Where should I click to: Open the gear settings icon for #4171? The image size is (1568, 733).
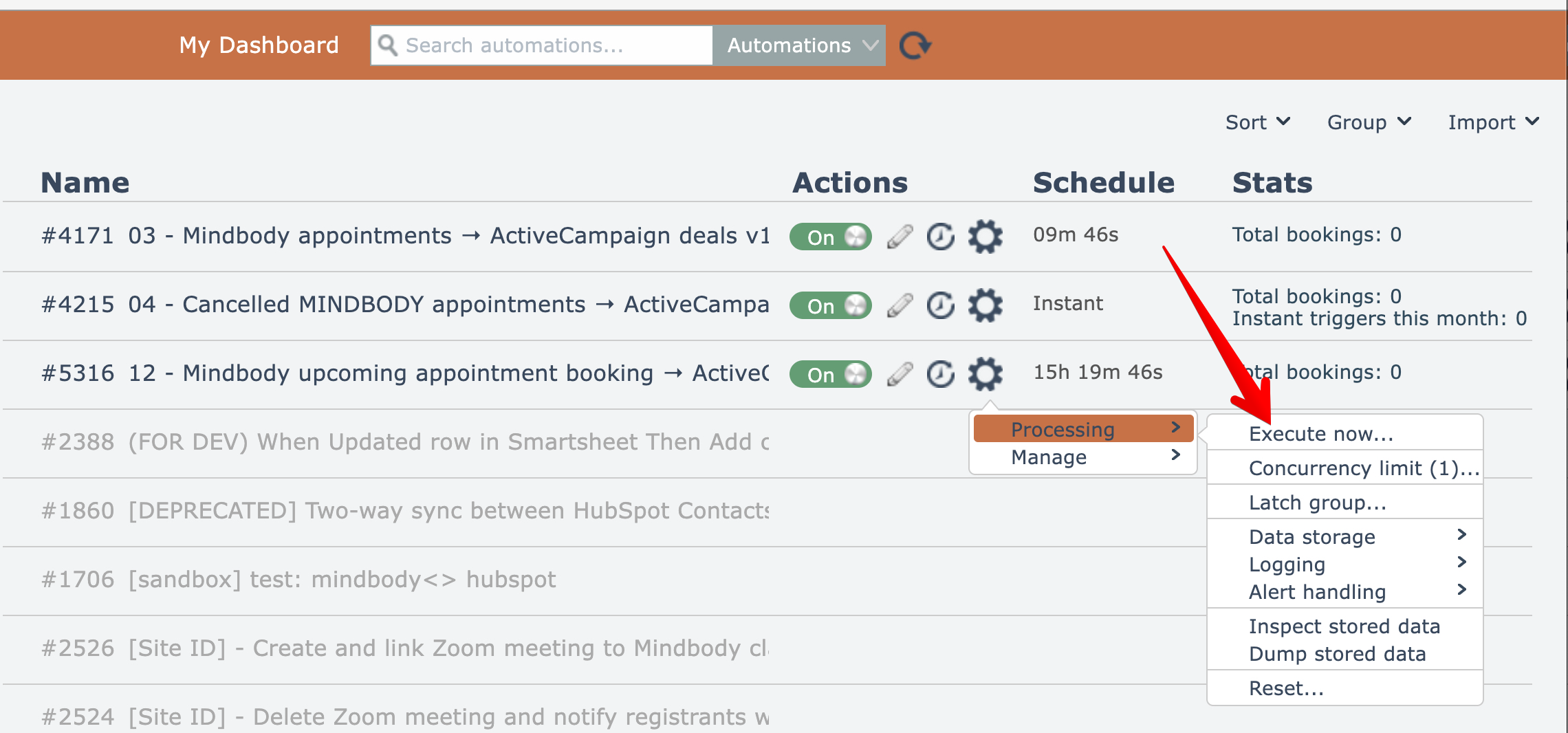[x=985, y=237]
